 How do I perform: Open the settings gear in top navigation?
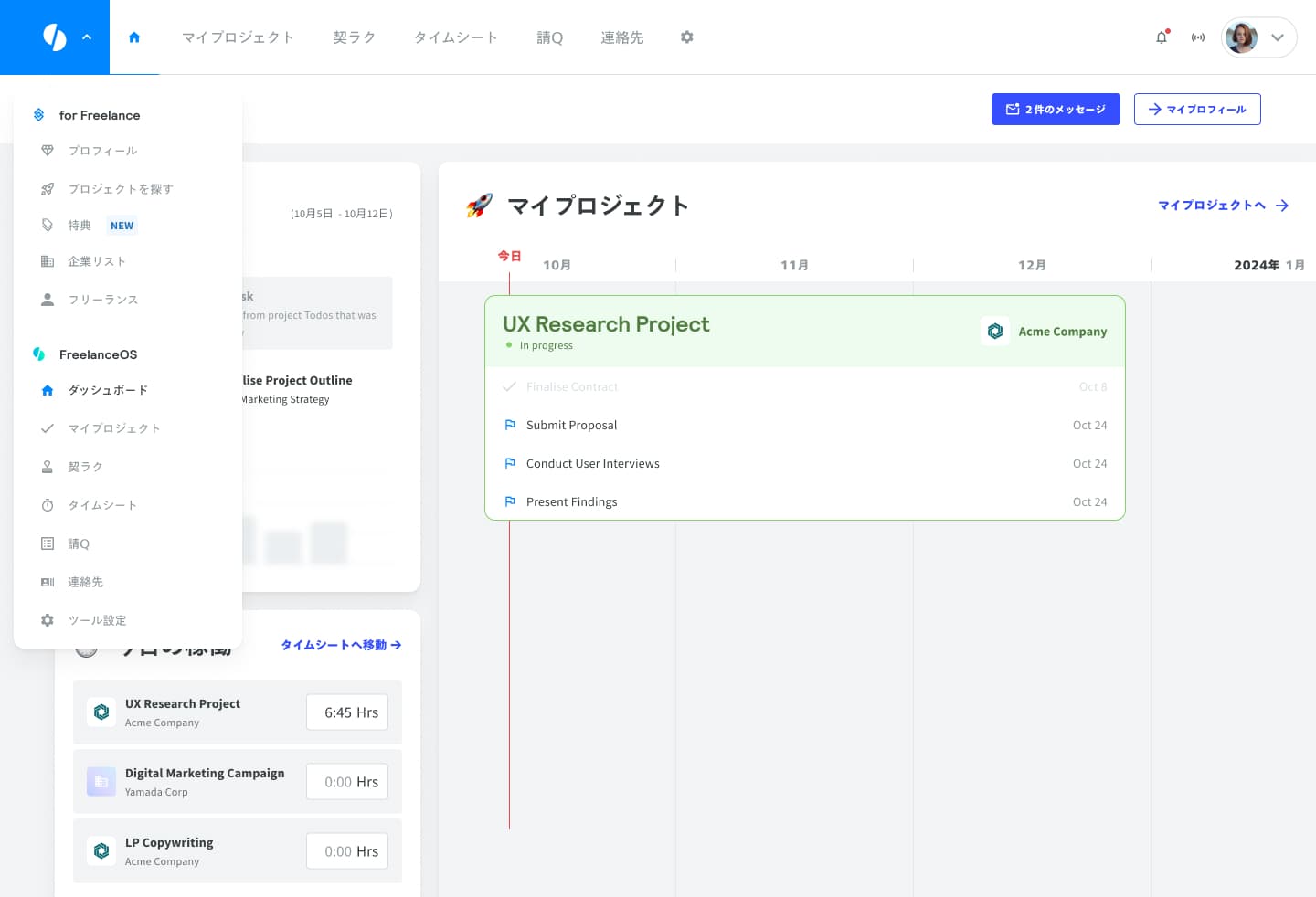(x=687, y=37)
